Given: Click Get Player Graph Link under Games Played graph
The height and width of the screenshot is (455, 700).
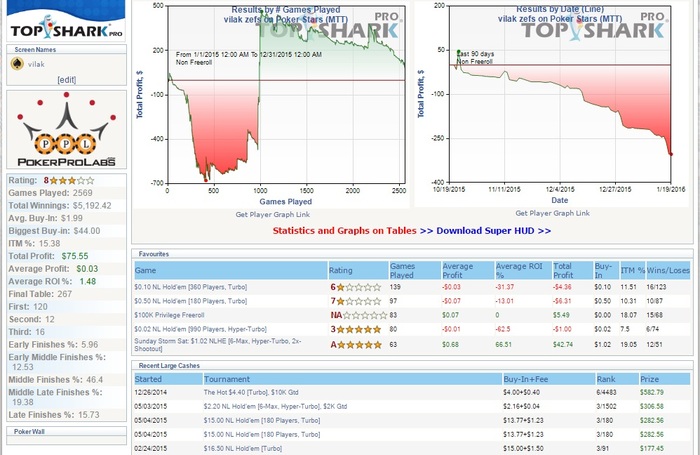Looking at the screenshot, I should pyautogui.click(x=272, y=214).
